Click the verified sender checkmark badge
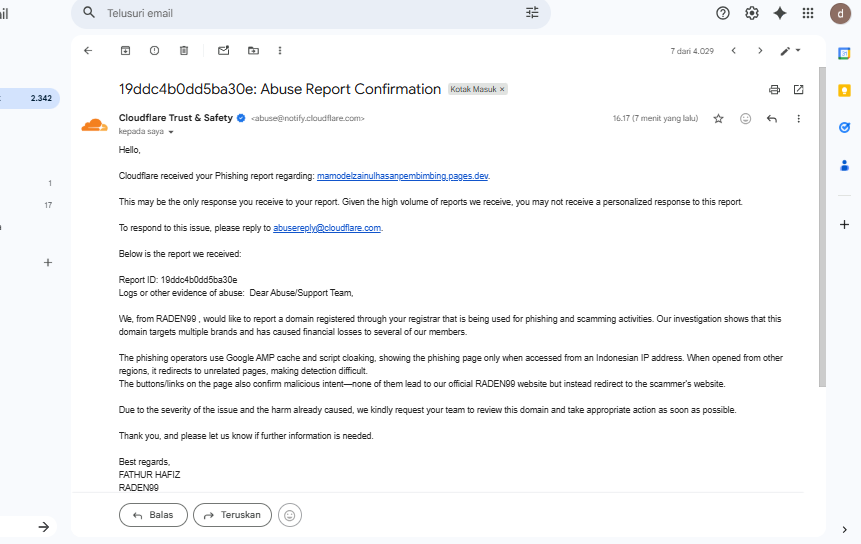This screenshot has width=861, height=544. click(241, 118)
